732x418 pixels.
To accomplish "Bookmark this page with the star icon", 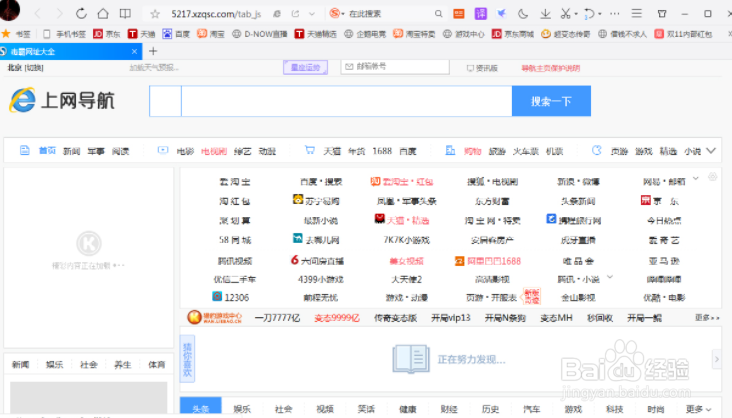I will (155, 14).
